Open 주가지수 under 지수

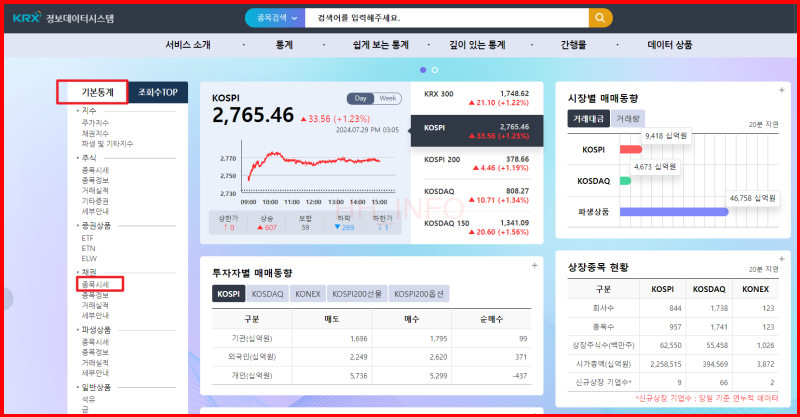tap(95, 122)
